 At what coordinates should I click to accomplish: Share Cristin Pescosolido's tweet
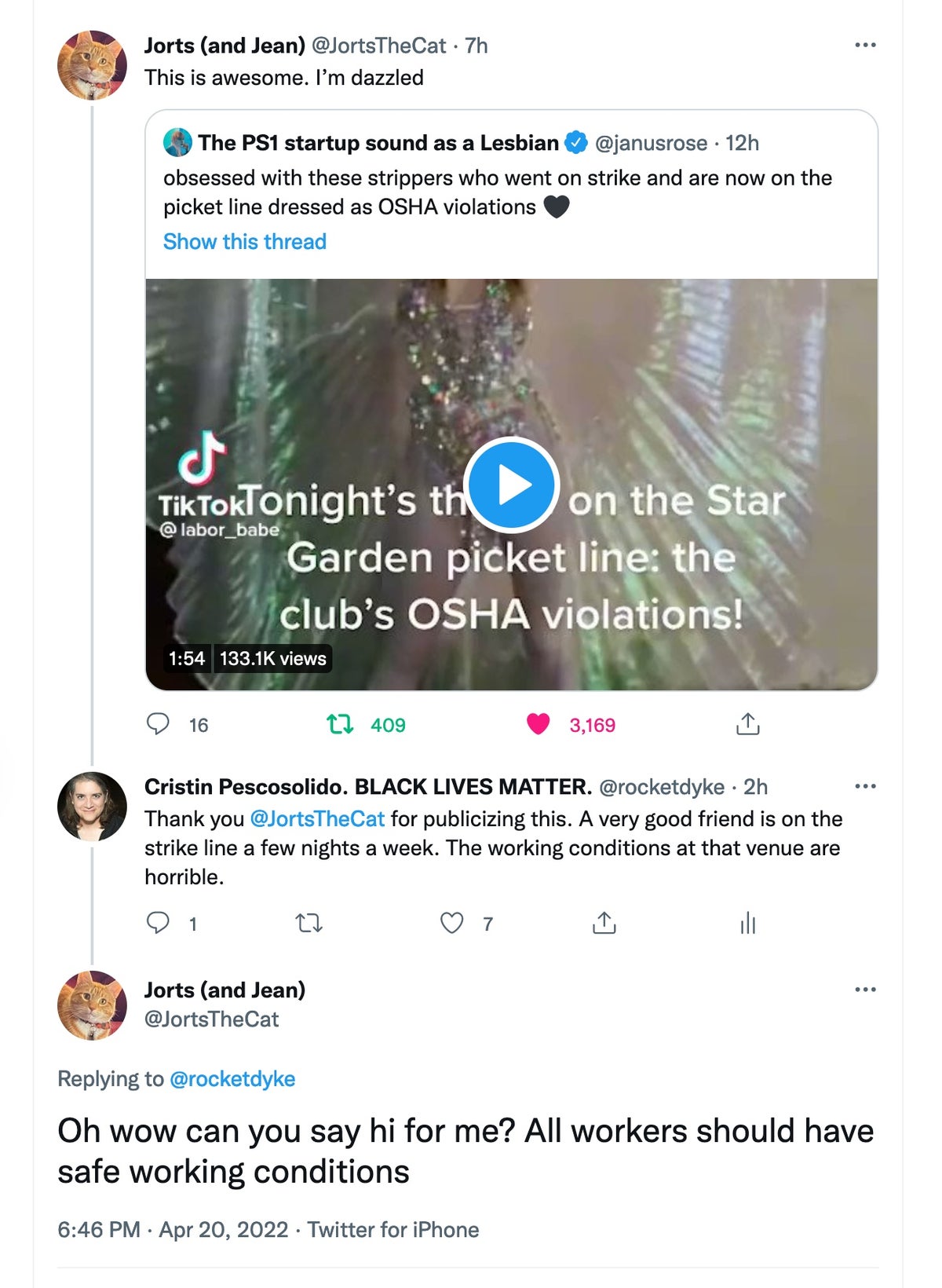click(x=604, y=923)
